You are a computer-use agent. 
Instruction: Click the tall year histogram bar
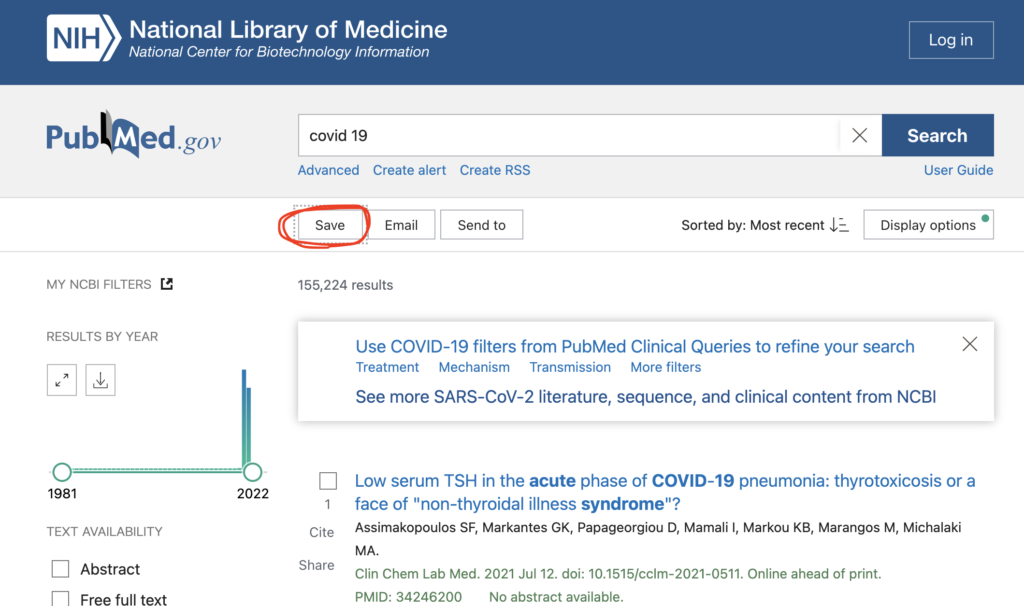(244, 417)
